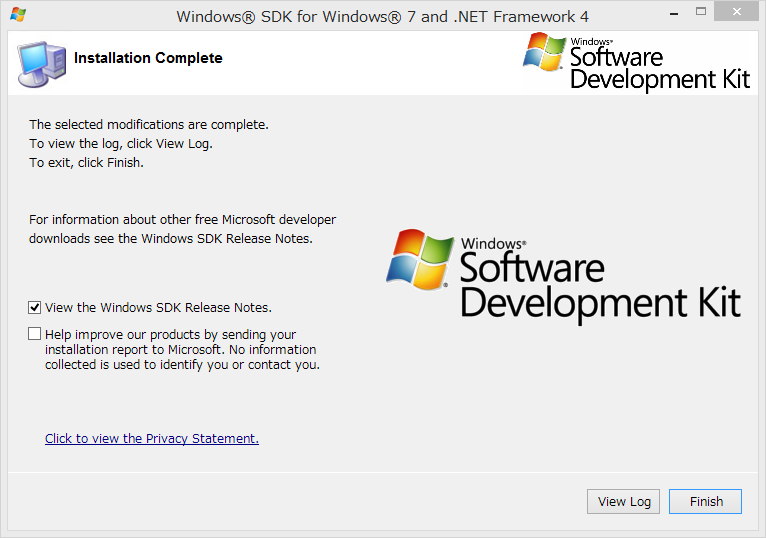This screenshot has height=538, width=766.
Task: Click the computer setup icon in header
Action: (x=42, y=64)
